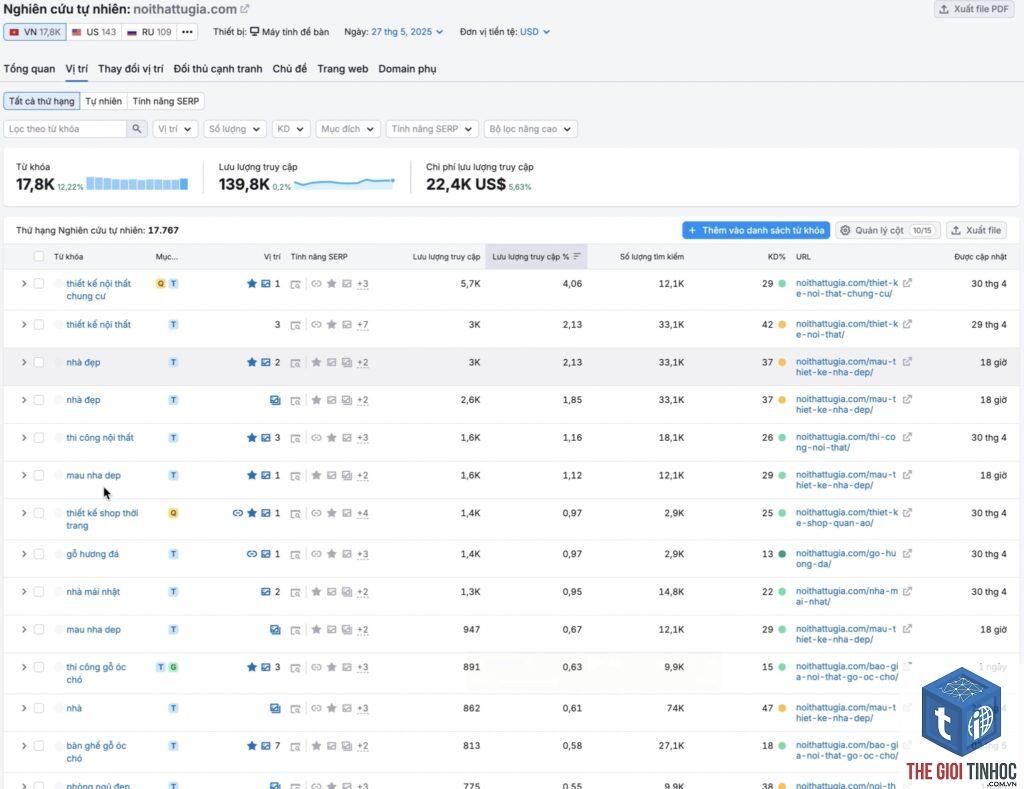Open the Vị trí filter dropdown
Viewport: 1024px width, 789px height.
(x=175, y=129)
